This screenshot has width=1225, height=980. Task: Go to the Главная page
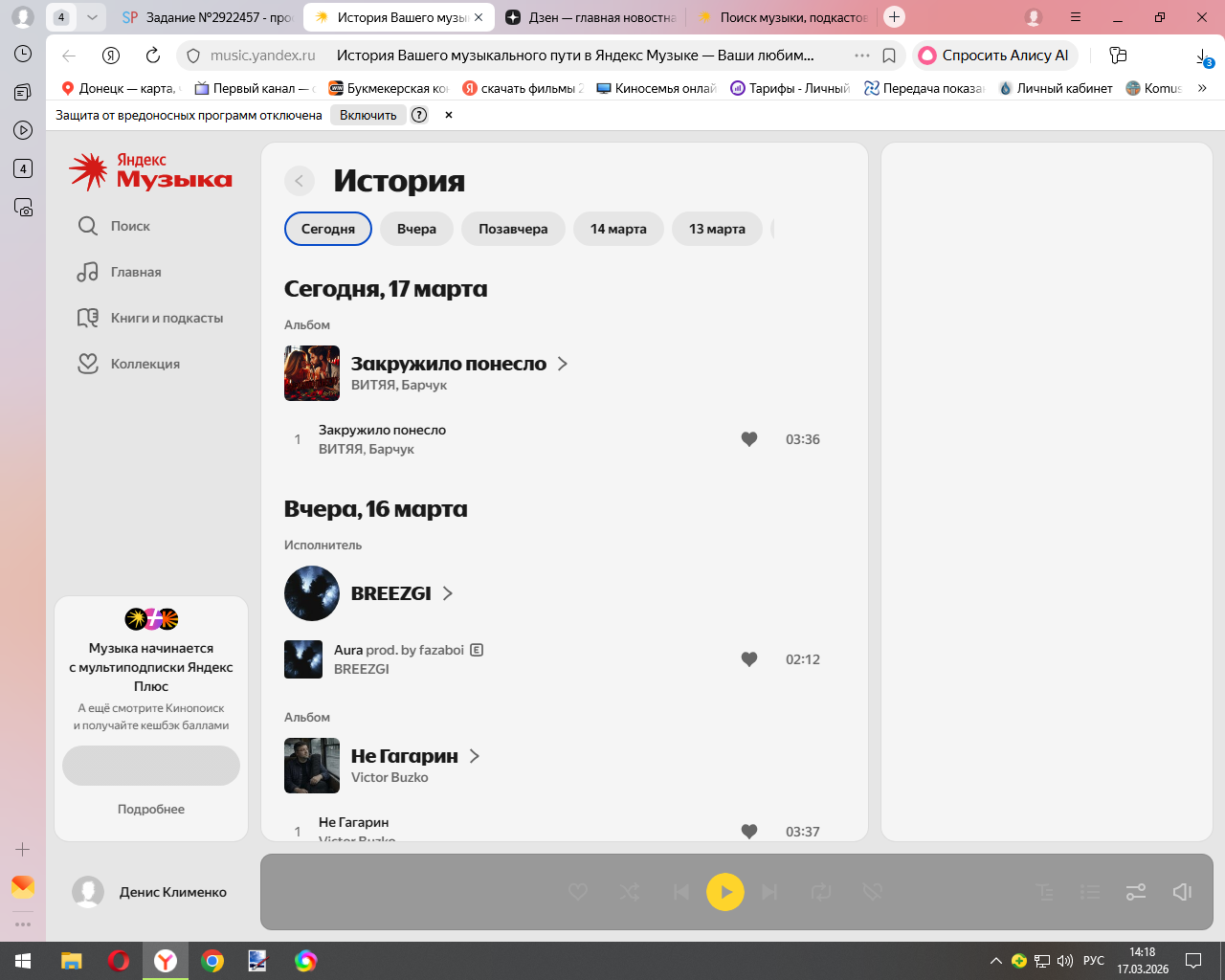point(120,272)
